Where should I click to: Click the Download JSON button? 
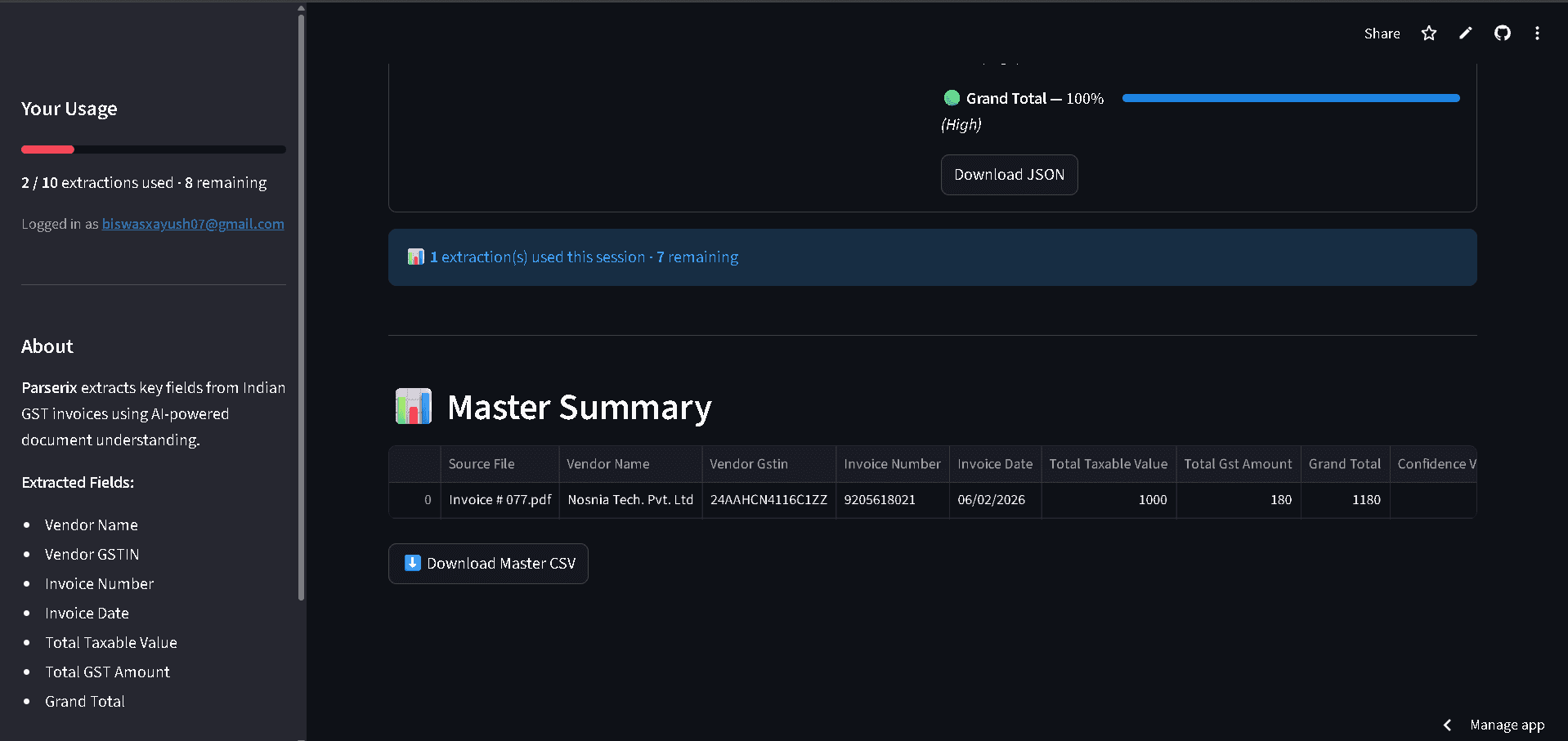point(1009,174)
